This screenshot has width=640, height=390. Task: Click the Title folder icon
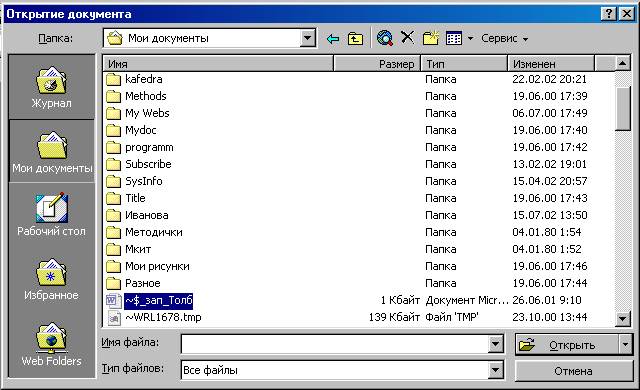113,198
